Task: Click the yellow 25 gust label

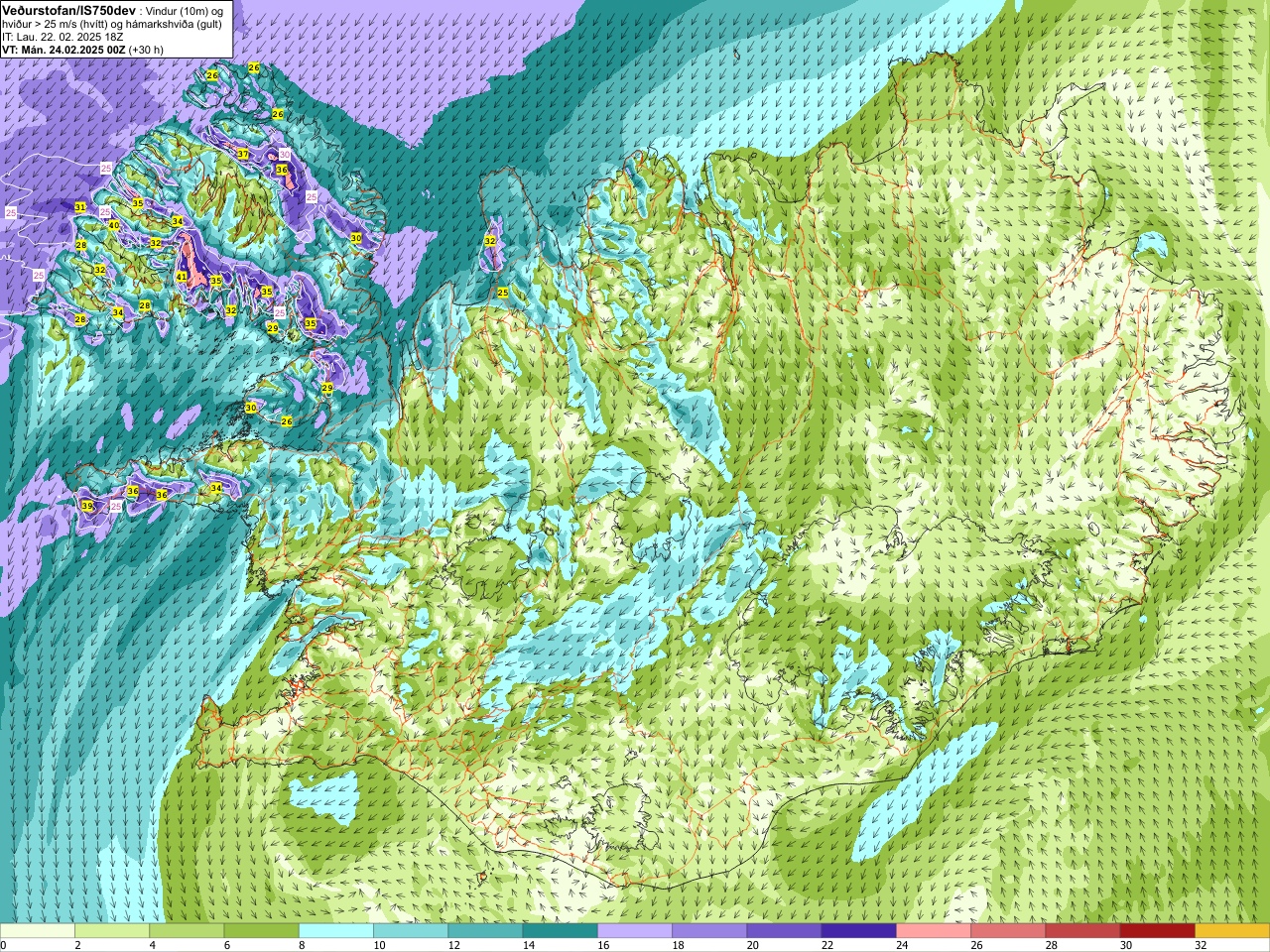Action: tap(503, 293)
